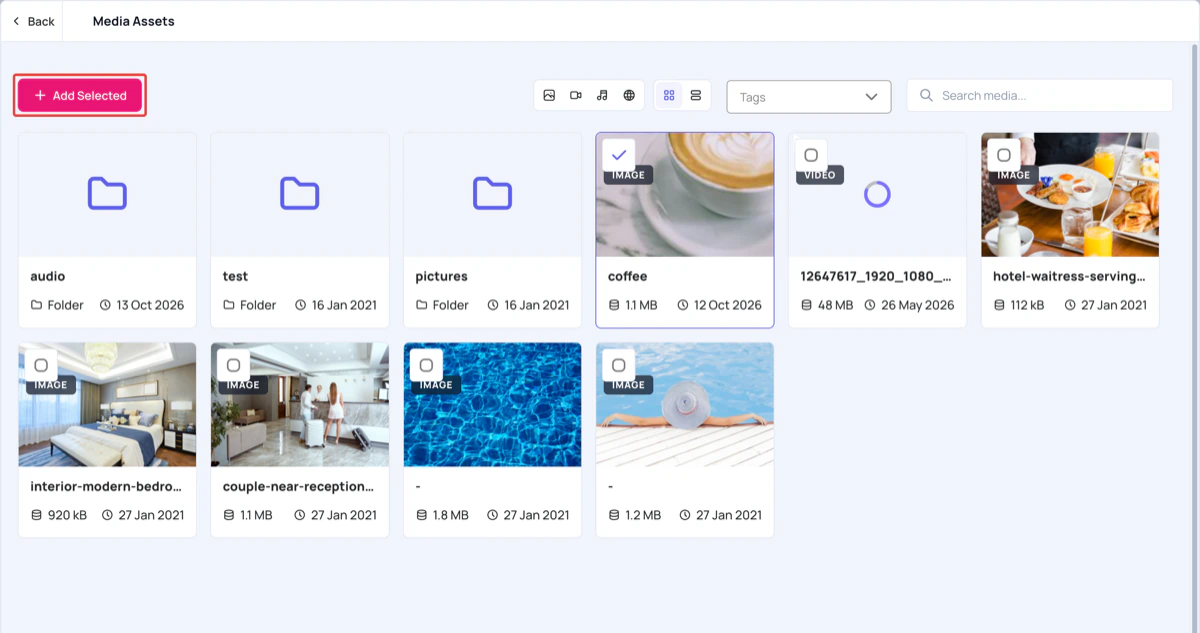Screen dimensions: 1200x633
Task: Check the pool hat image checkbox
Action: (x=618, y=365)
